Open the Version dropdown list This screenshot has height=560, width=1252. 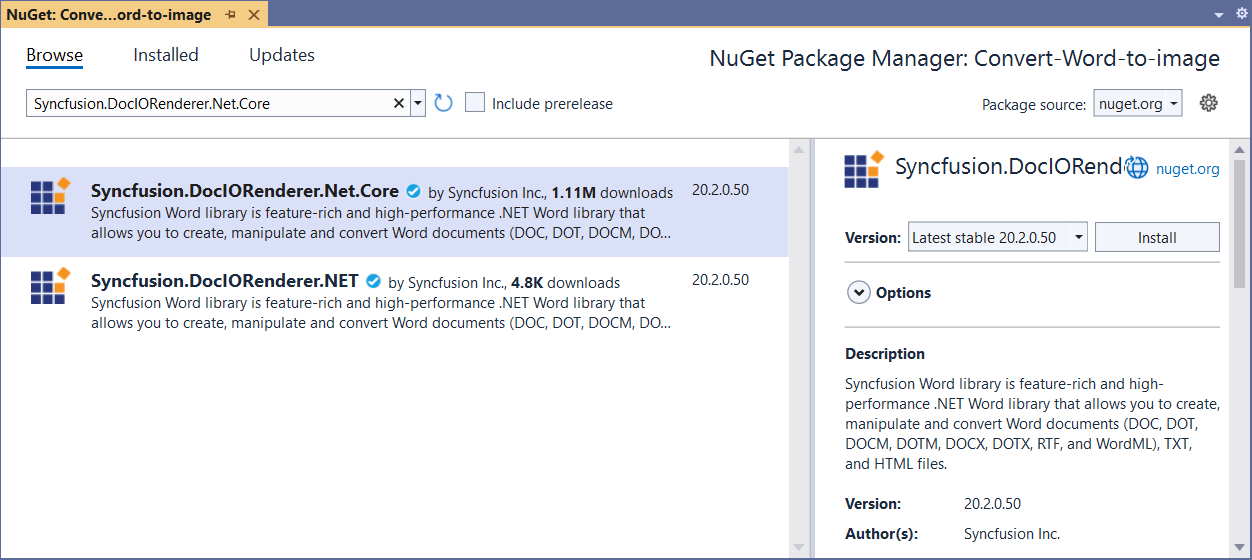pyautogui.click(x=1077, y=238)
